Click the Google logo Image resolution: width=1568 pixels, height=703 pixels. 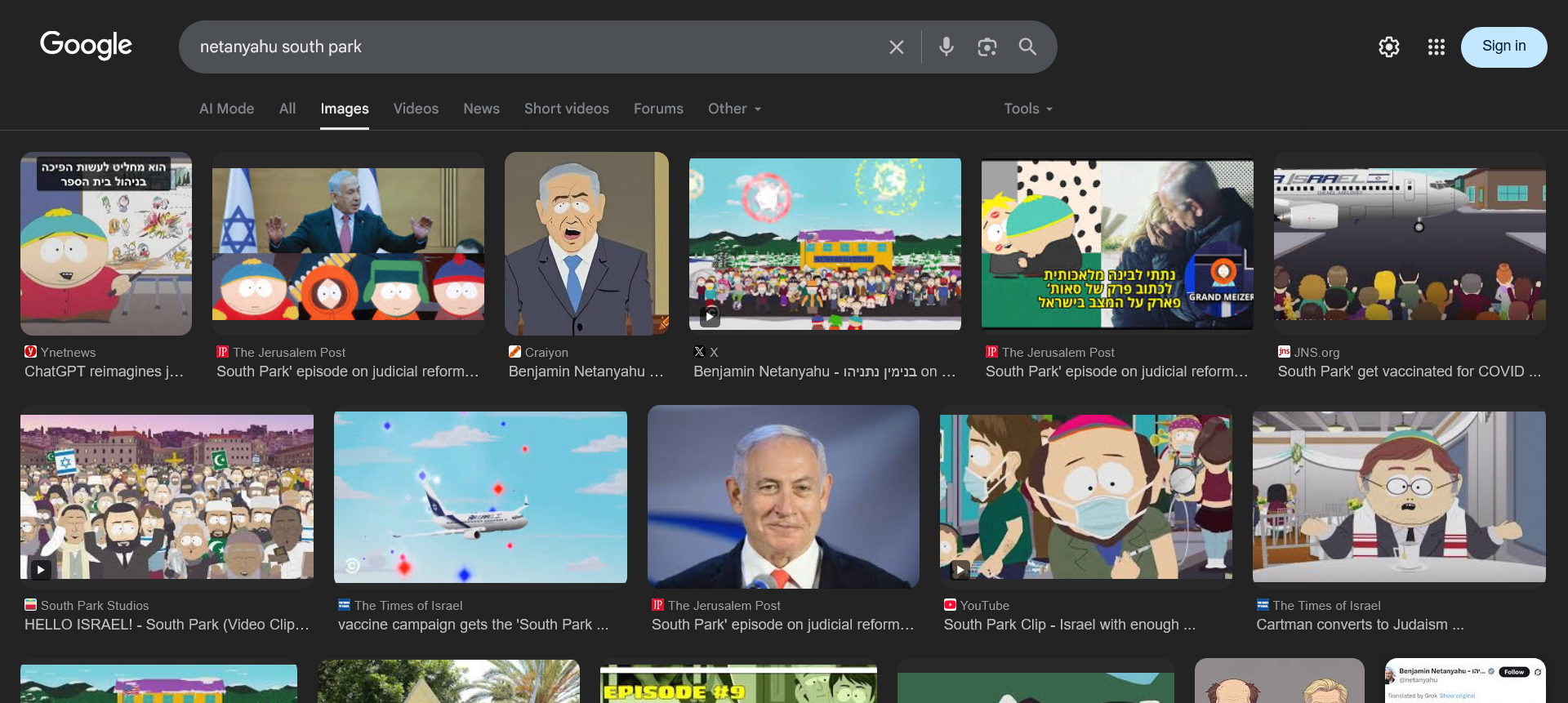tap(86, 46)
